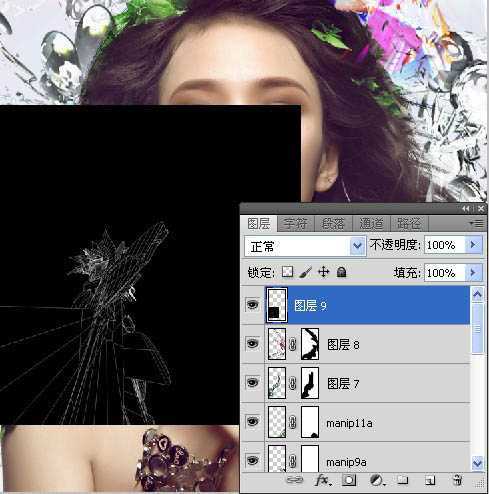
Task: Collapse the panel with the double-arrow icon
Action: (x=466, y=209)
